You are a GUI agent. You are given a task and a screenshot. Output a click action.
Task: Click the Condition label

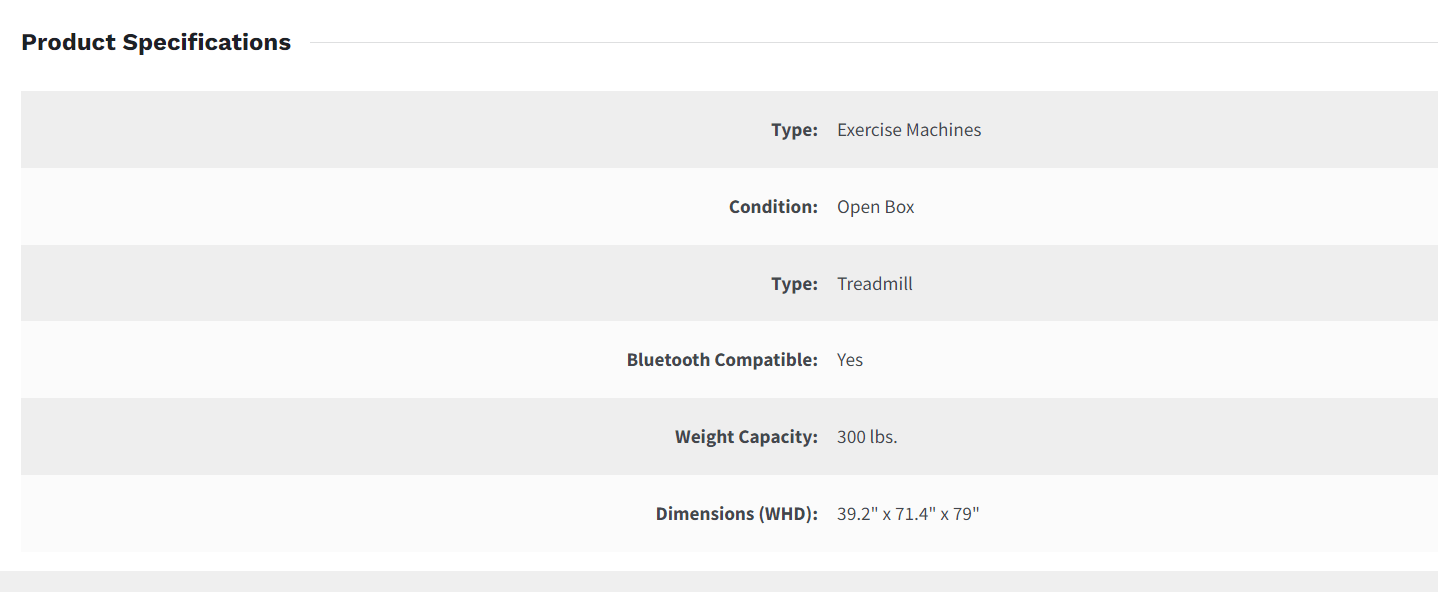tap(773, 207)
